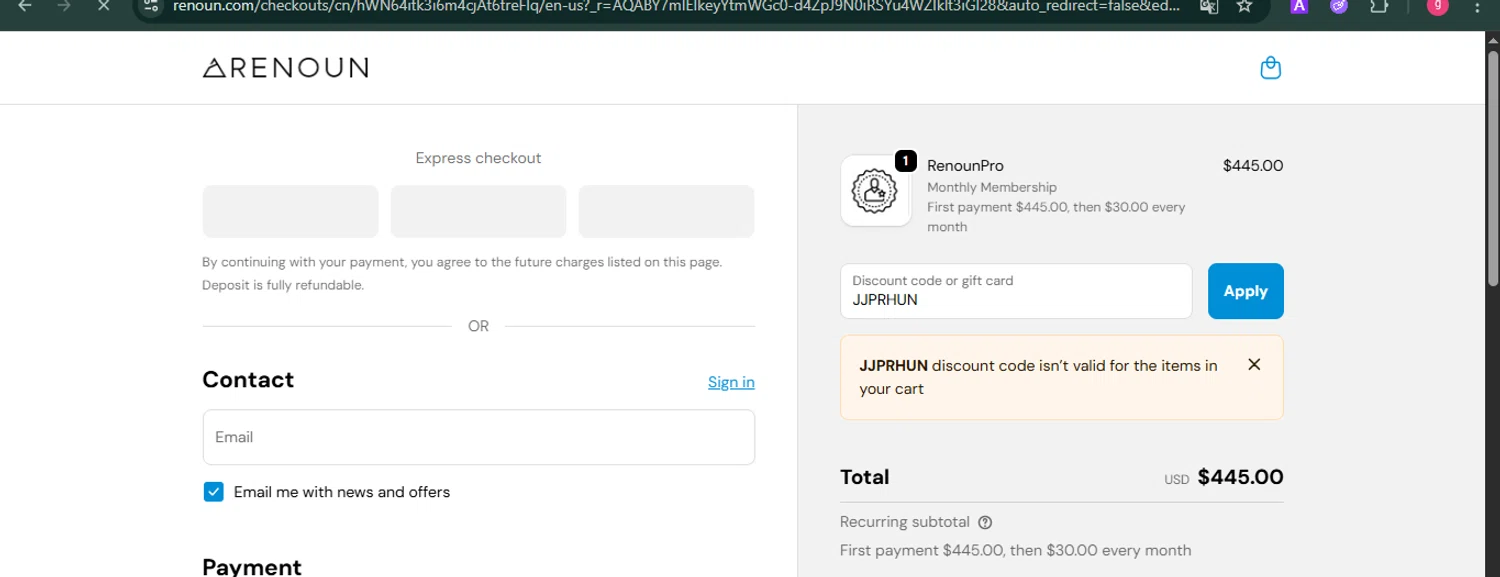Click the third express checkout button
This screenshot has width=1500, height=577.
(x=666, y=211)
